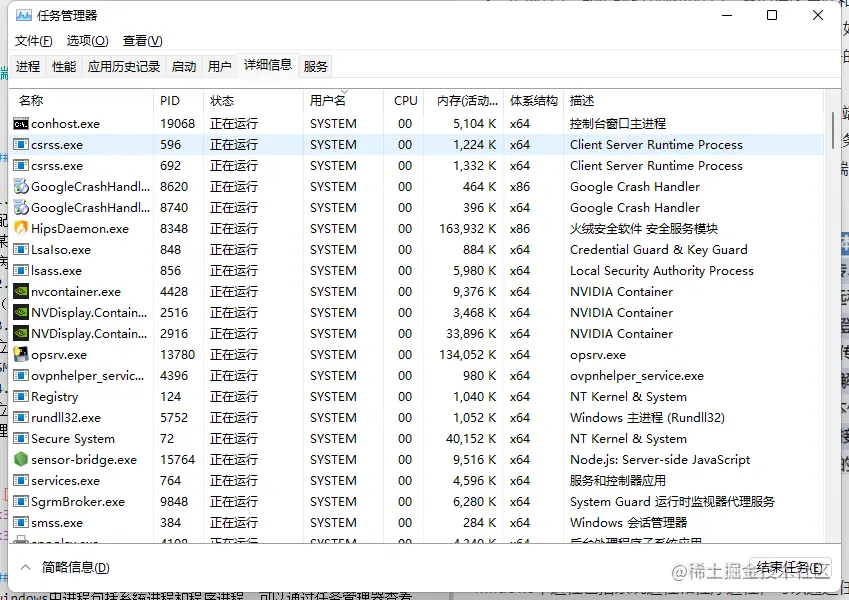Screen dimensions: 849x600
Task: Click Windows 会话管理器 description
Action: [629, 523]
